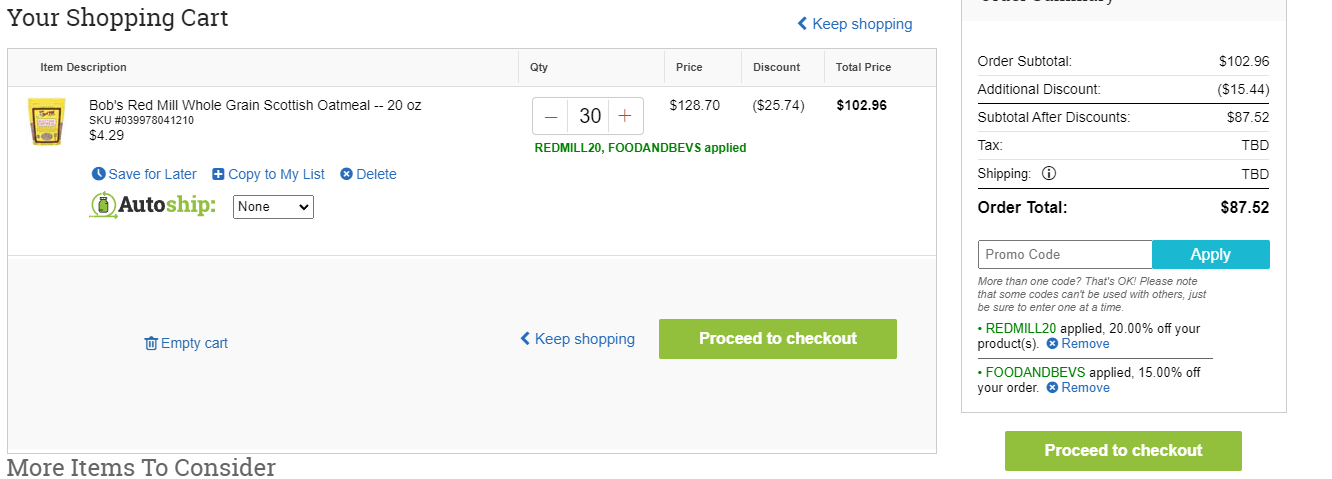Click the Delete item x icon
Viewport: 1332px width, 479px height.
tap(346, 174)
